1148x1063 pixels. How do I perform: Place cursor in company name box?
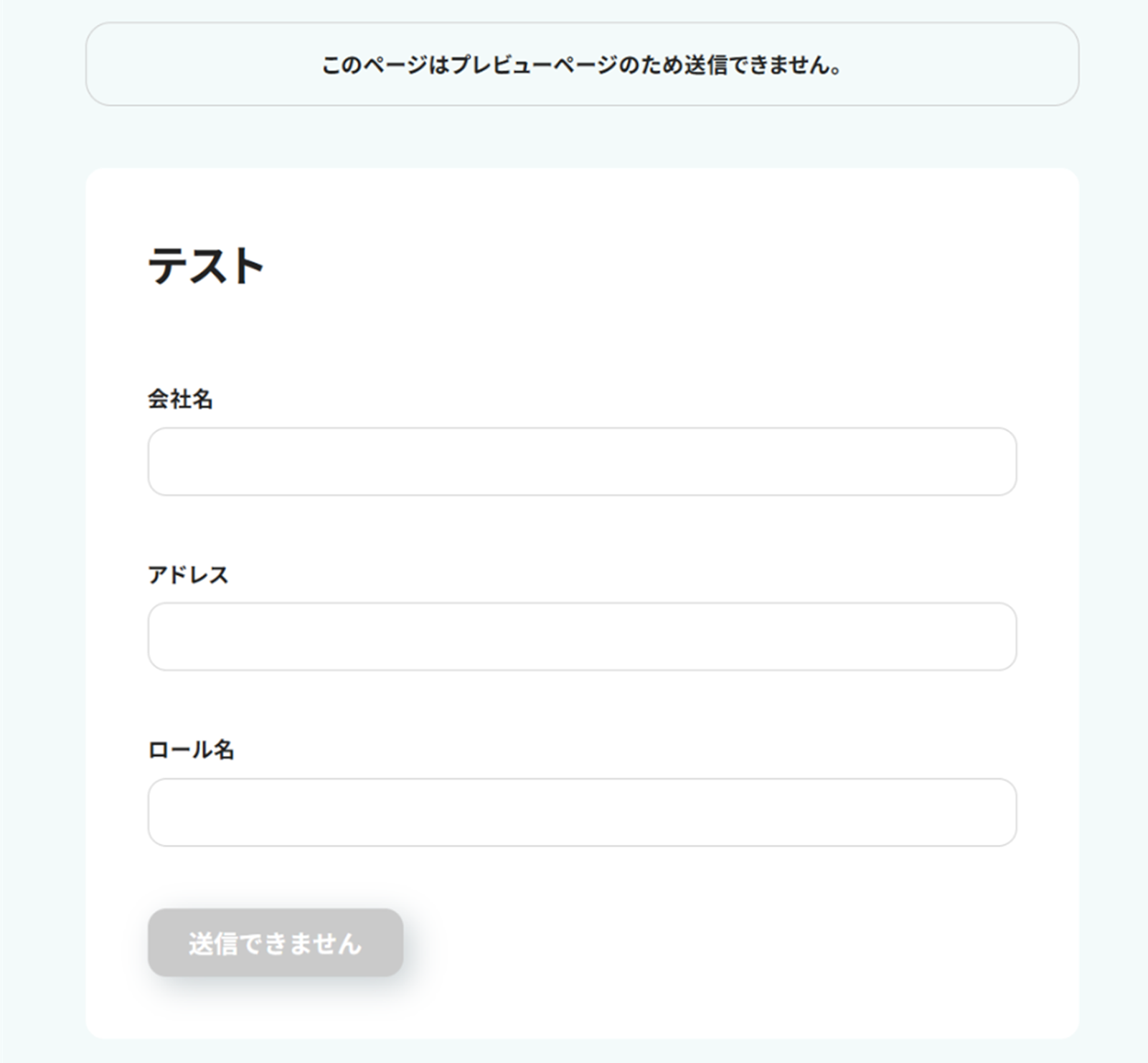pyautogui.click(x=582, y=461)
